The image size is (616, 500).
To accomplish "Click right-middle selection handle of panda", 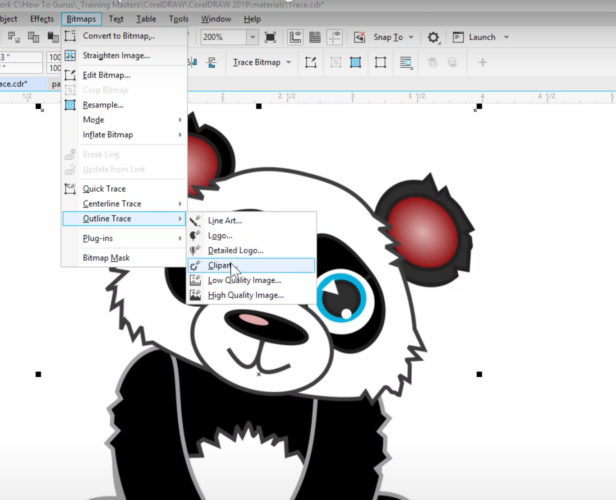I will pos(479,374).
